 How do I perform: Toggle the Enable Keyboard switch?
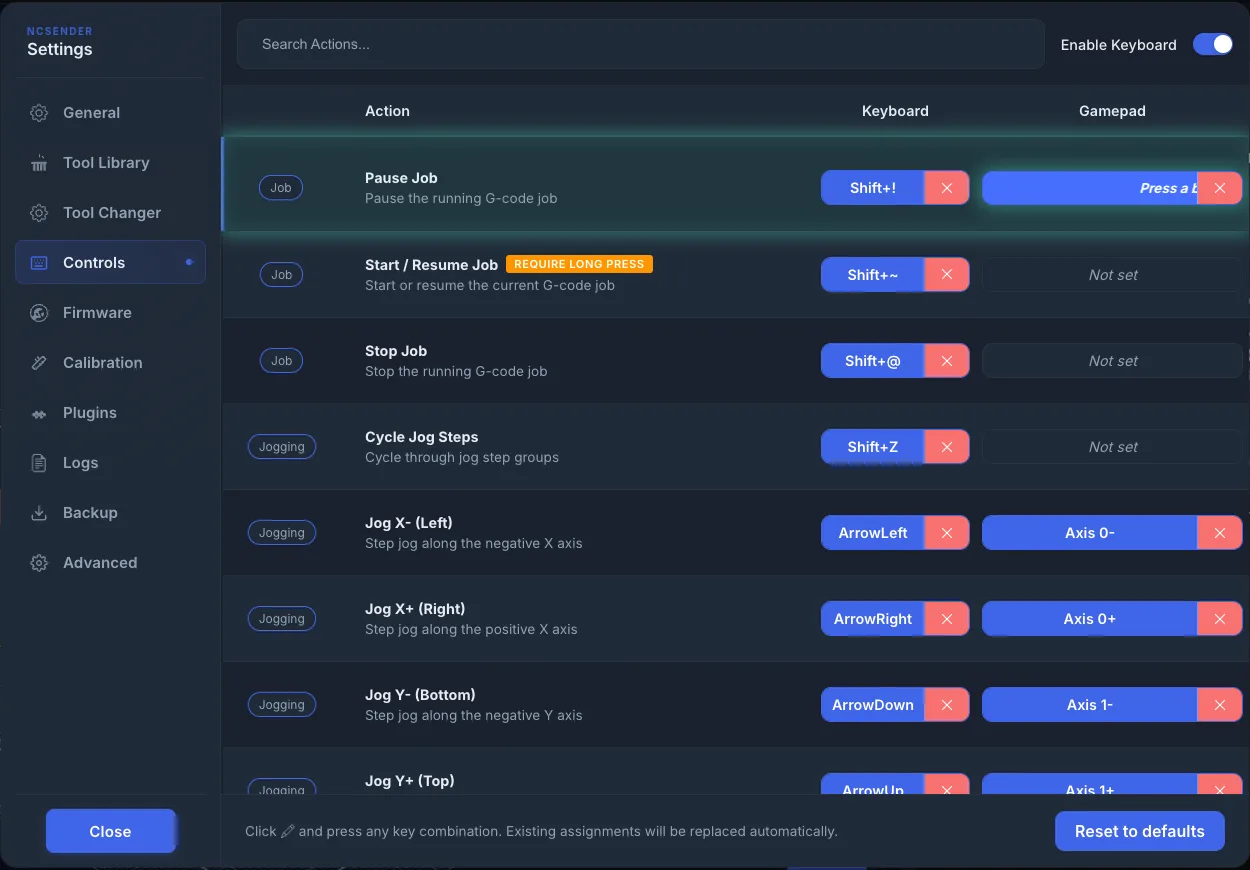click(x=1213, y=44)
